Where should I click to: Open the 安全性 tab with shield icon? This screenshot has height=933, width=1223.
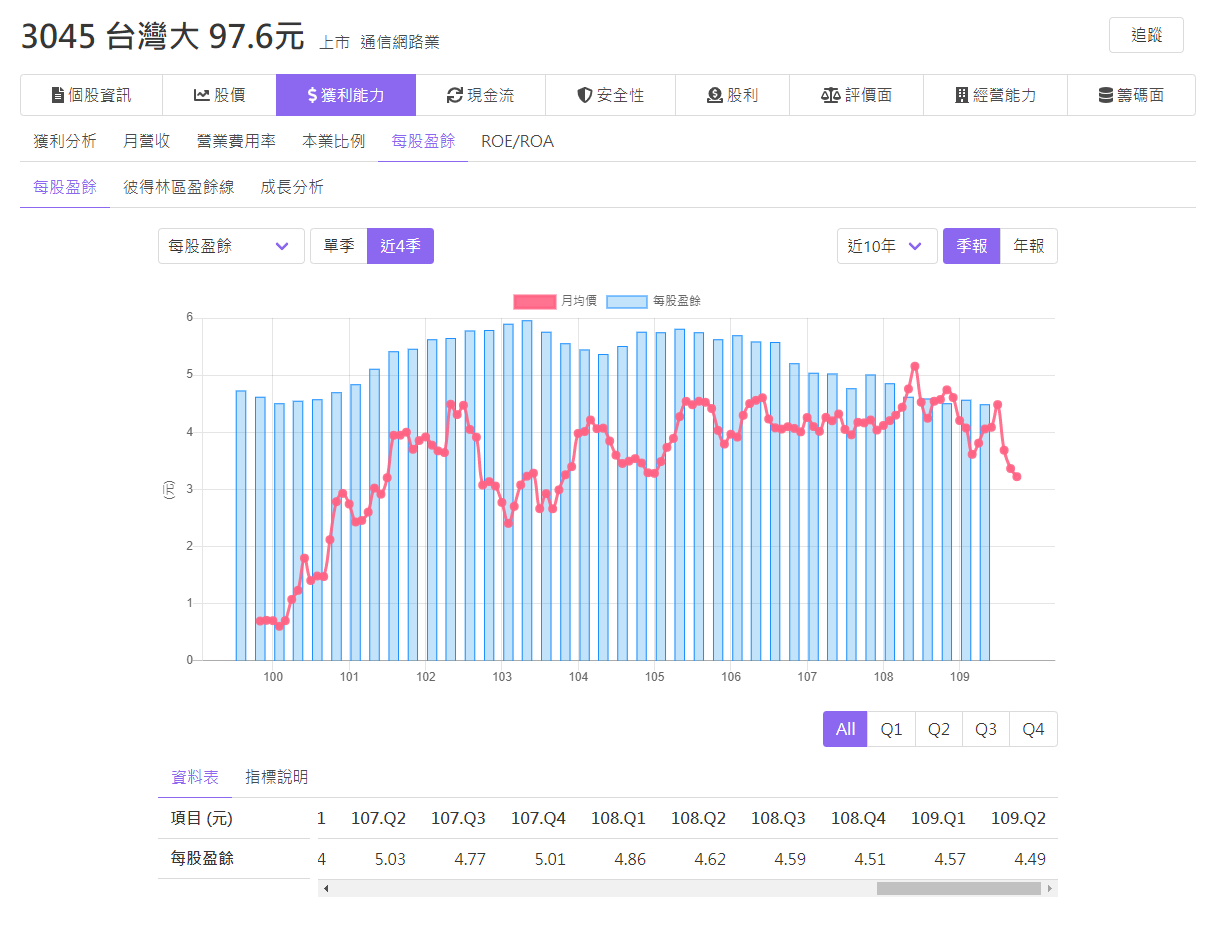click(610, 95)
